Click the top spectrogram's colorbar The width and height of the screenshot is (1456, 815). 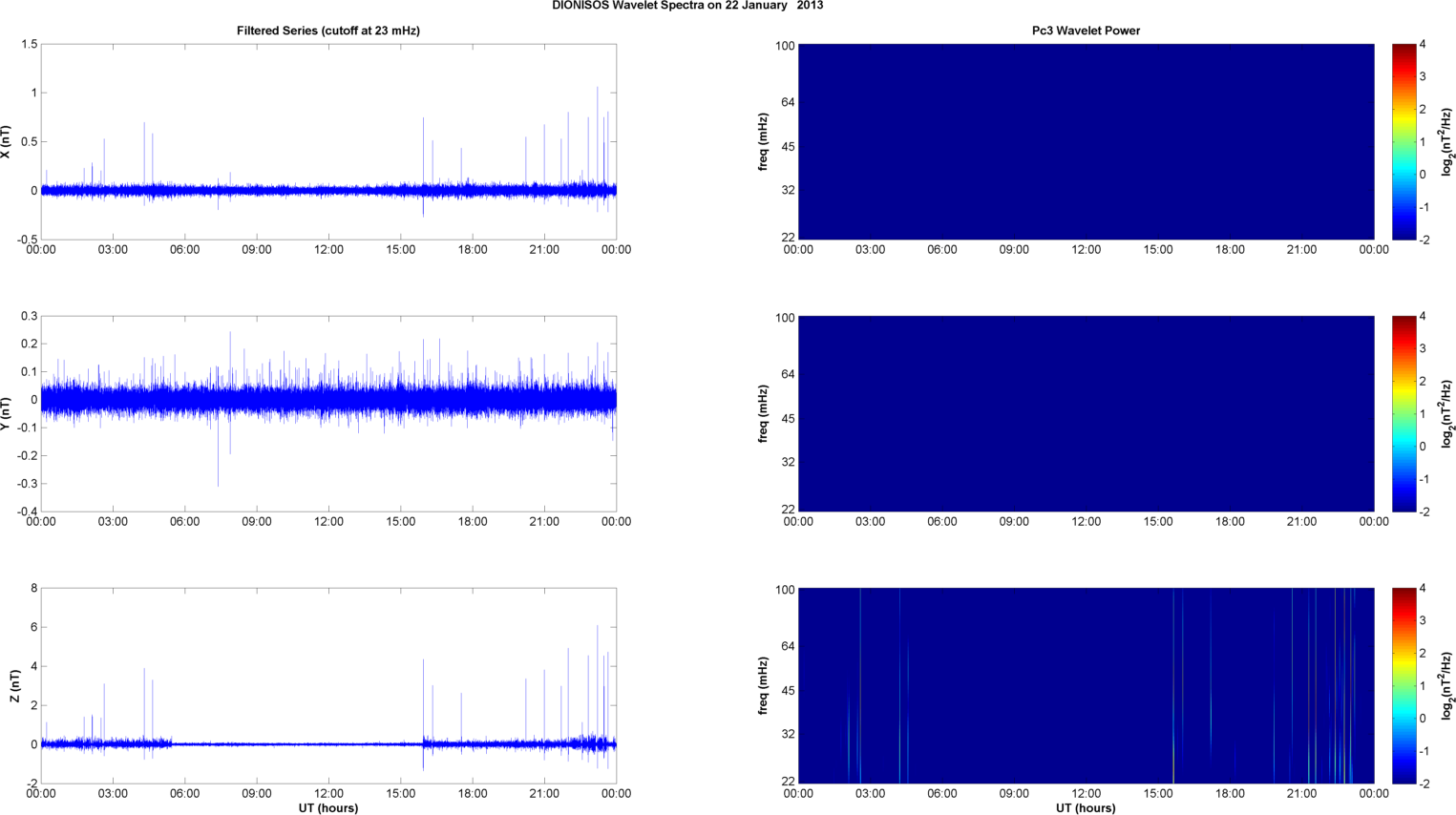(1403, 141)
